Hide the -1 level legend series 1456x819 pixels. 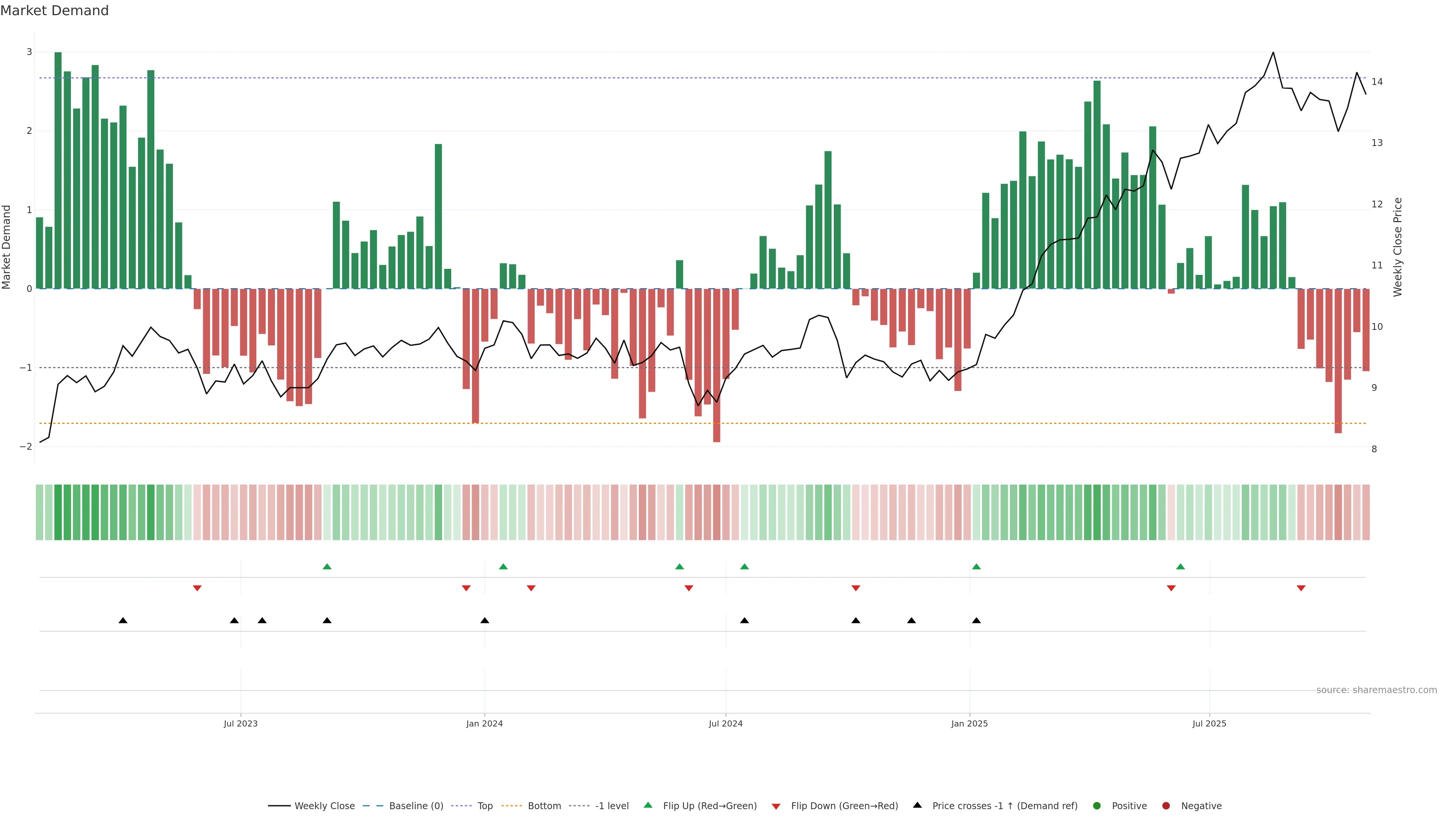(612, 805)
